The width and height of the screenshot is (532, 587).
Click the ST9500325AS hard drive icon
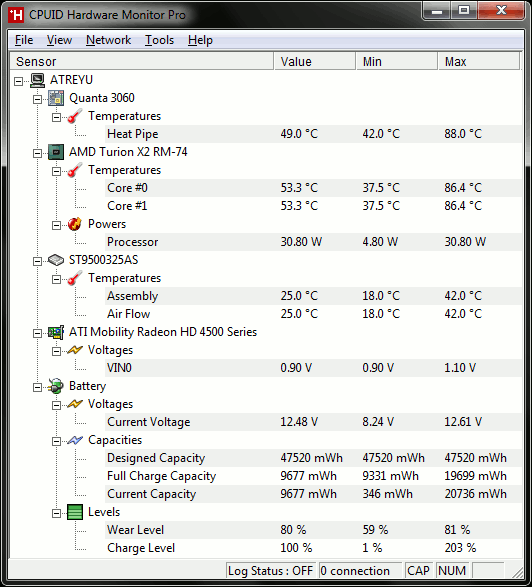pos(56,260)
